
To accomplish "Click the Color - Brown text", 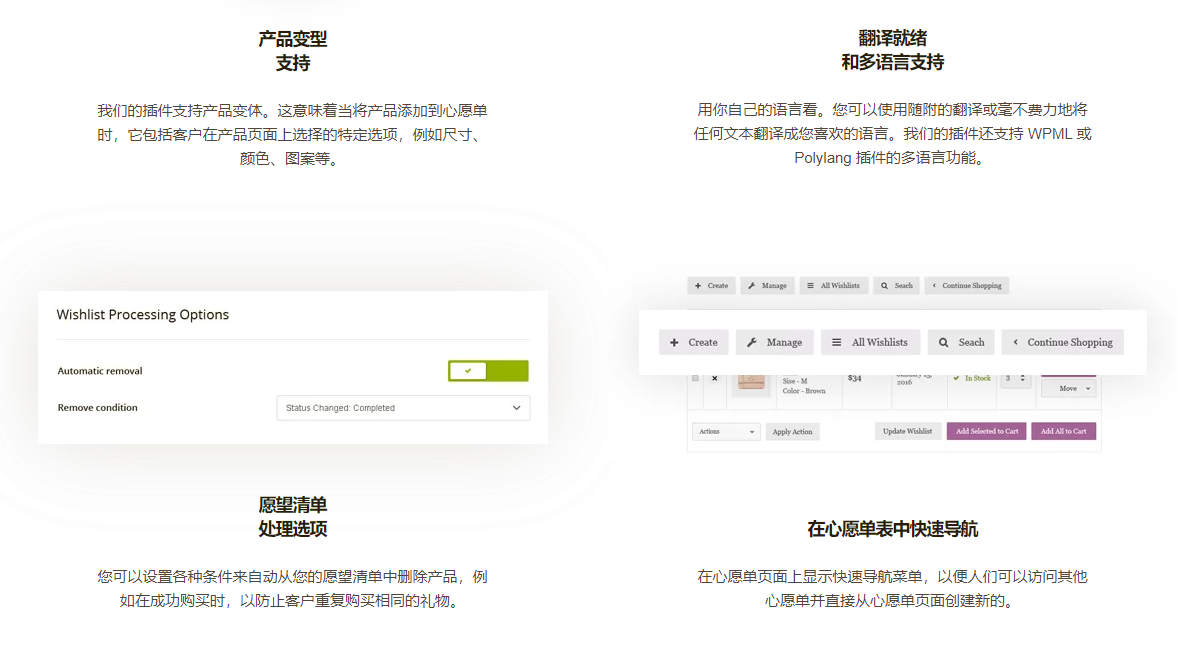I will [803, 391].
